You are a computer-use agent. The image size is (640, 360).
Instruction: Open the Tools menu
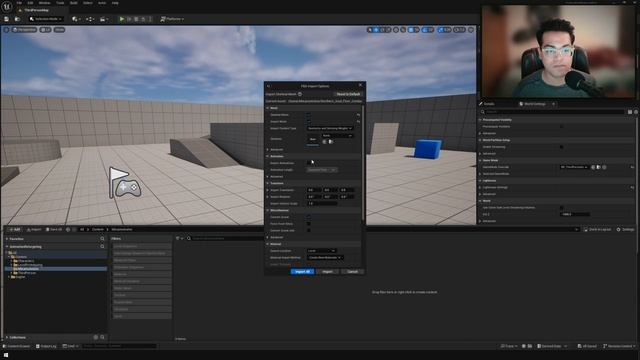tap(60, 3)
